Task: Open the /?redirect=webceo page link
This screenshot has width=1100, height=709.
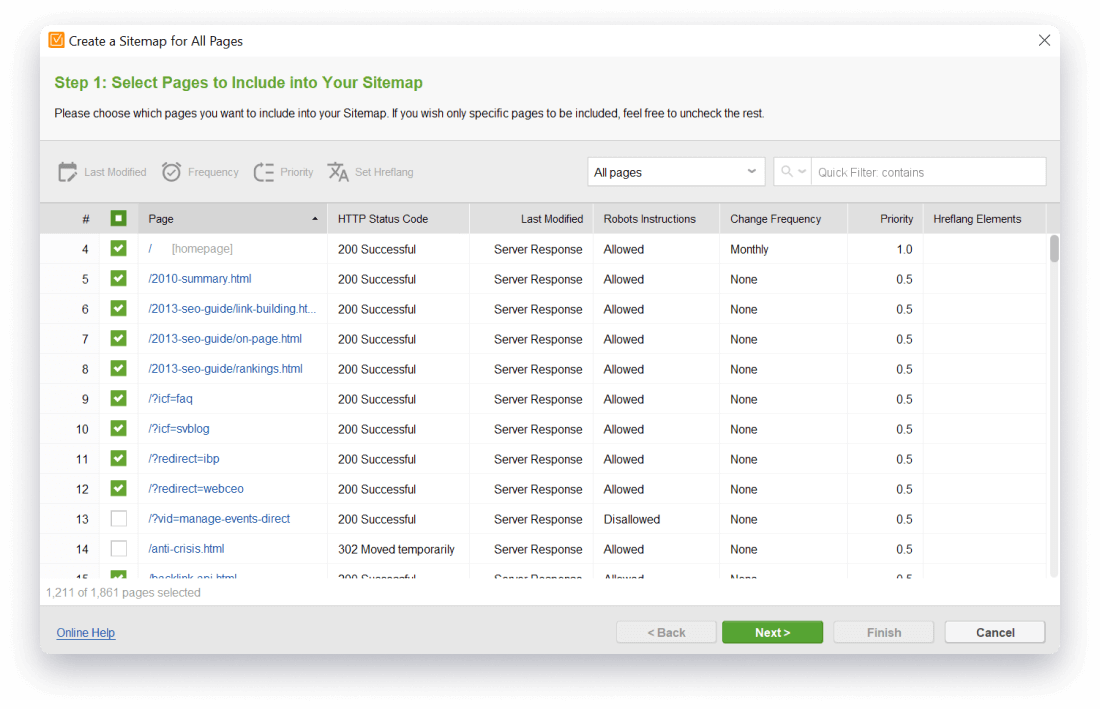Action: (x=196, y=489)
